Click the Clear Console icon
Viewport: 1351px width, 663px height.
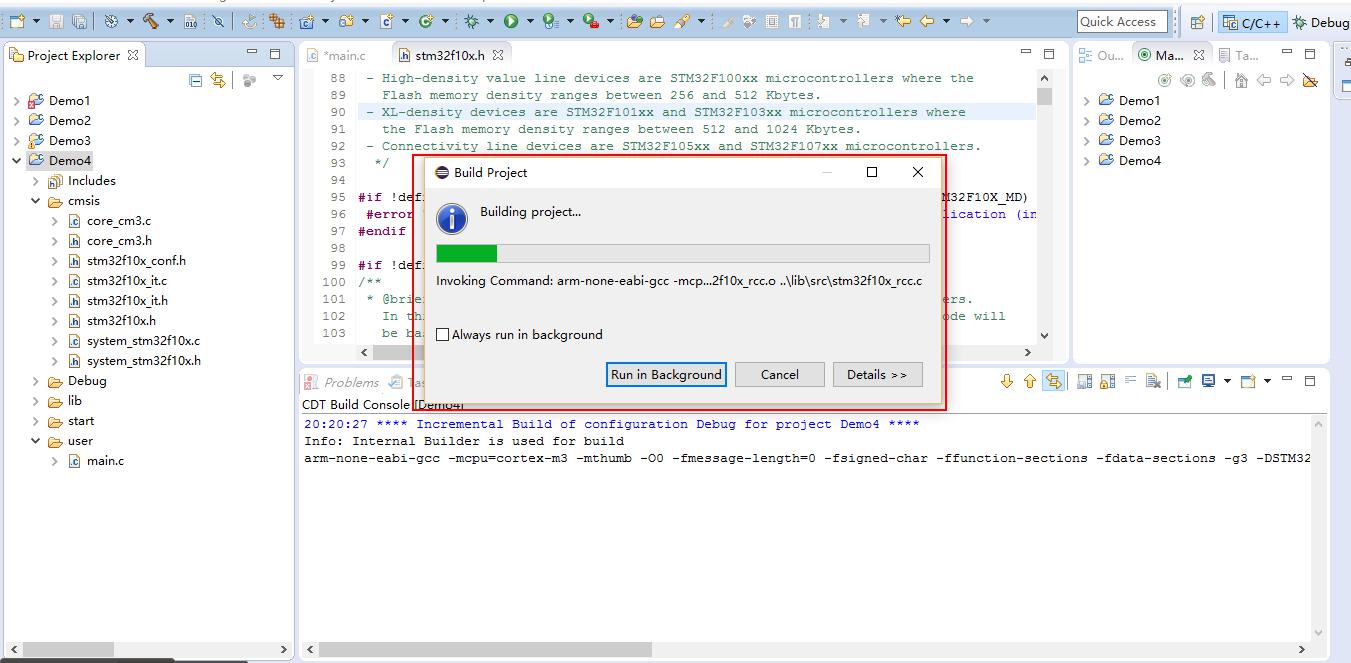tap(1153, 381)
